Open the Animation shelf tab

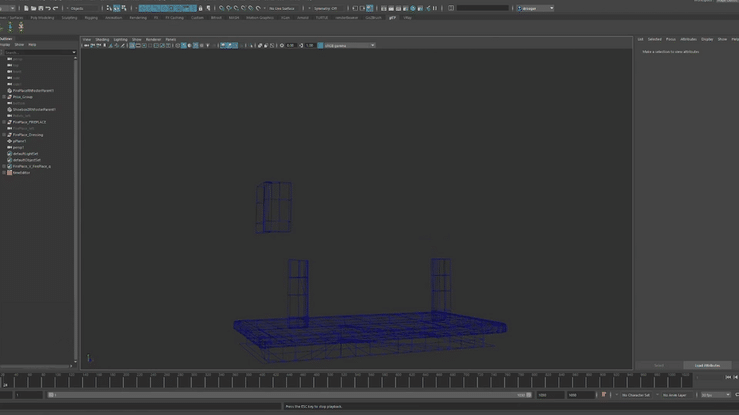[x=113, y=17]
